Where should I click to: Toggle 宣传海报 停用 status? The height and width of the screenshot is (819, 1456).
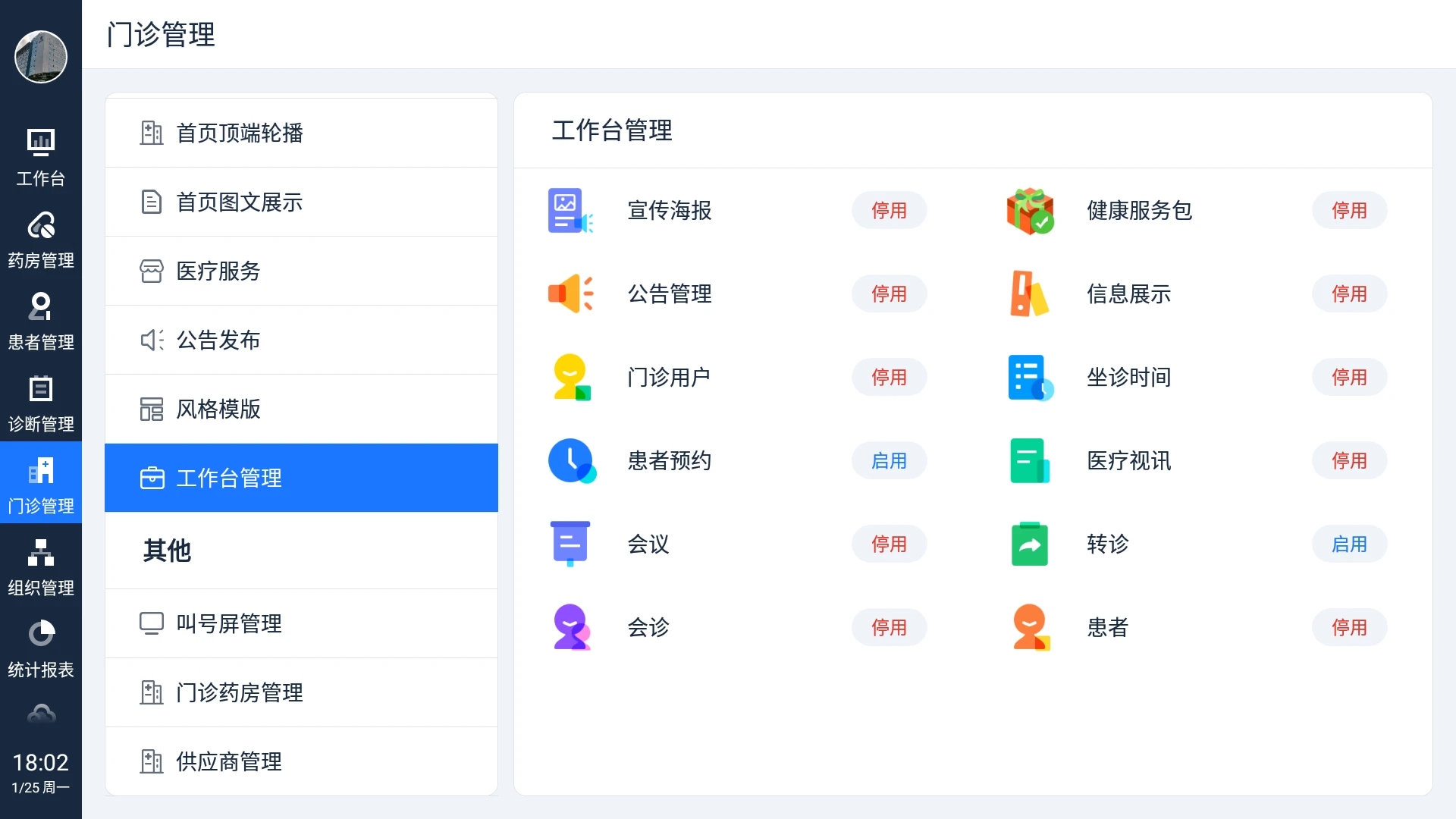pyautogui.click(x=889, y=211)
